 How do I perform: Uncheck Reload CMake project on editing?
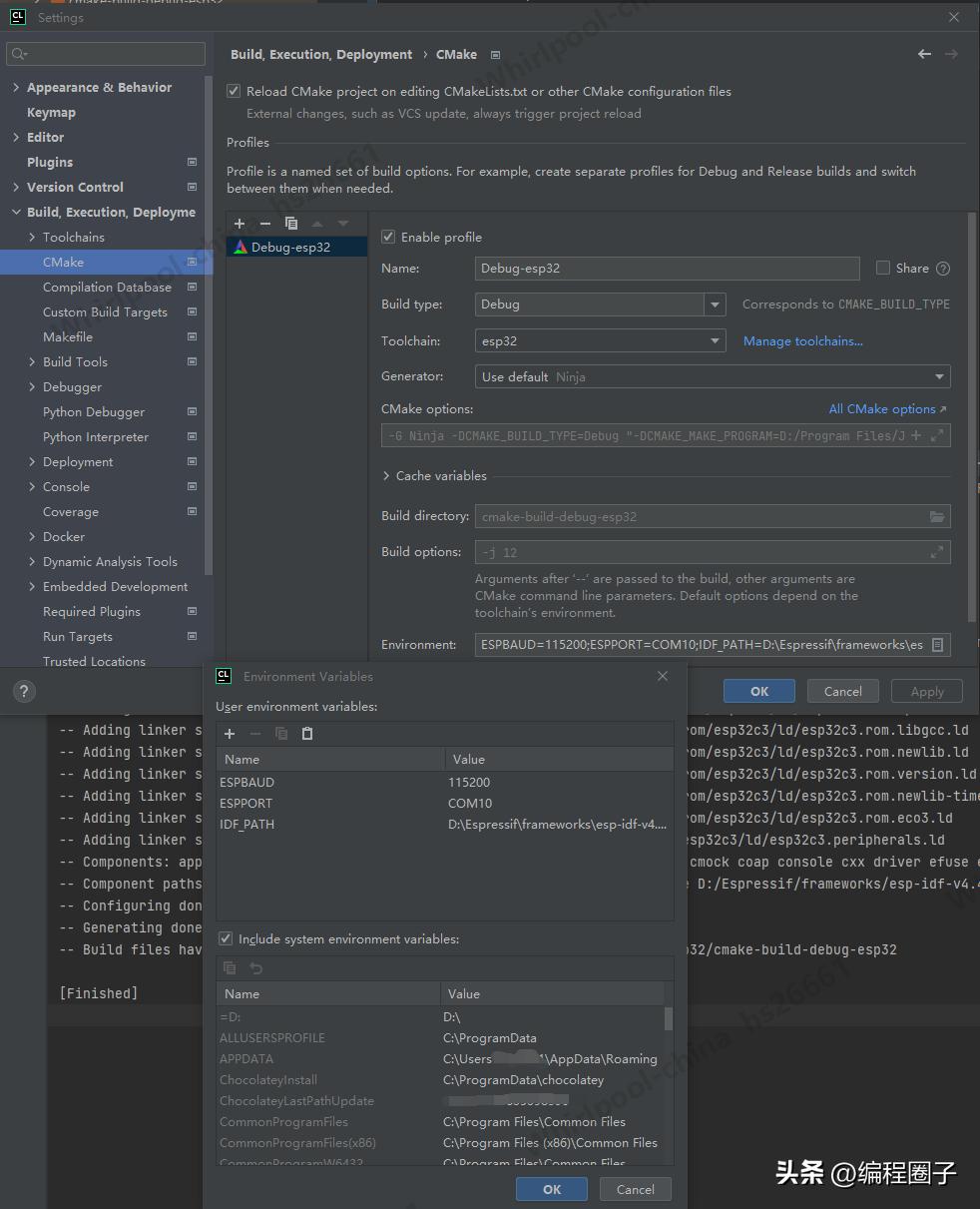233,90
